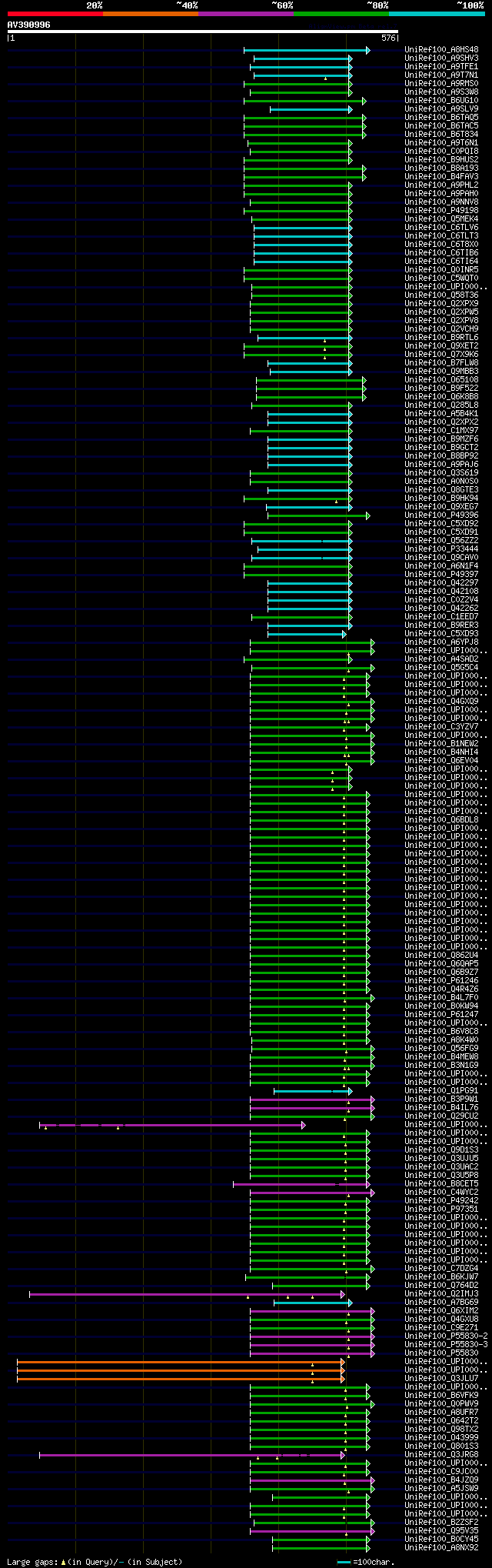Viewport: 492px width, 1568px height.
Task: Open entry UniRef100_B4L7F0
Action: 442,998
